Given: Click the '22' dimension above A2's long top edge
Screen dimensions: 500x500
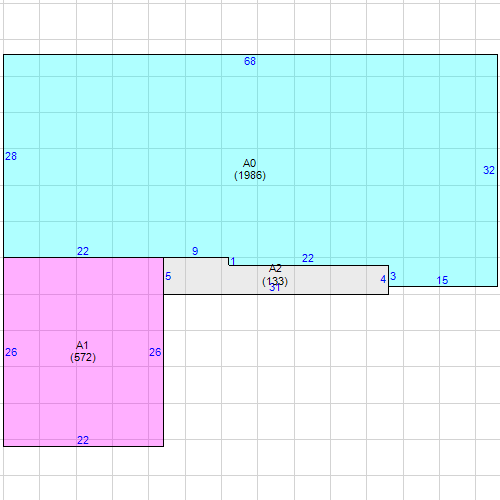Looking at the screenshot, I should (x=308, y=258).
